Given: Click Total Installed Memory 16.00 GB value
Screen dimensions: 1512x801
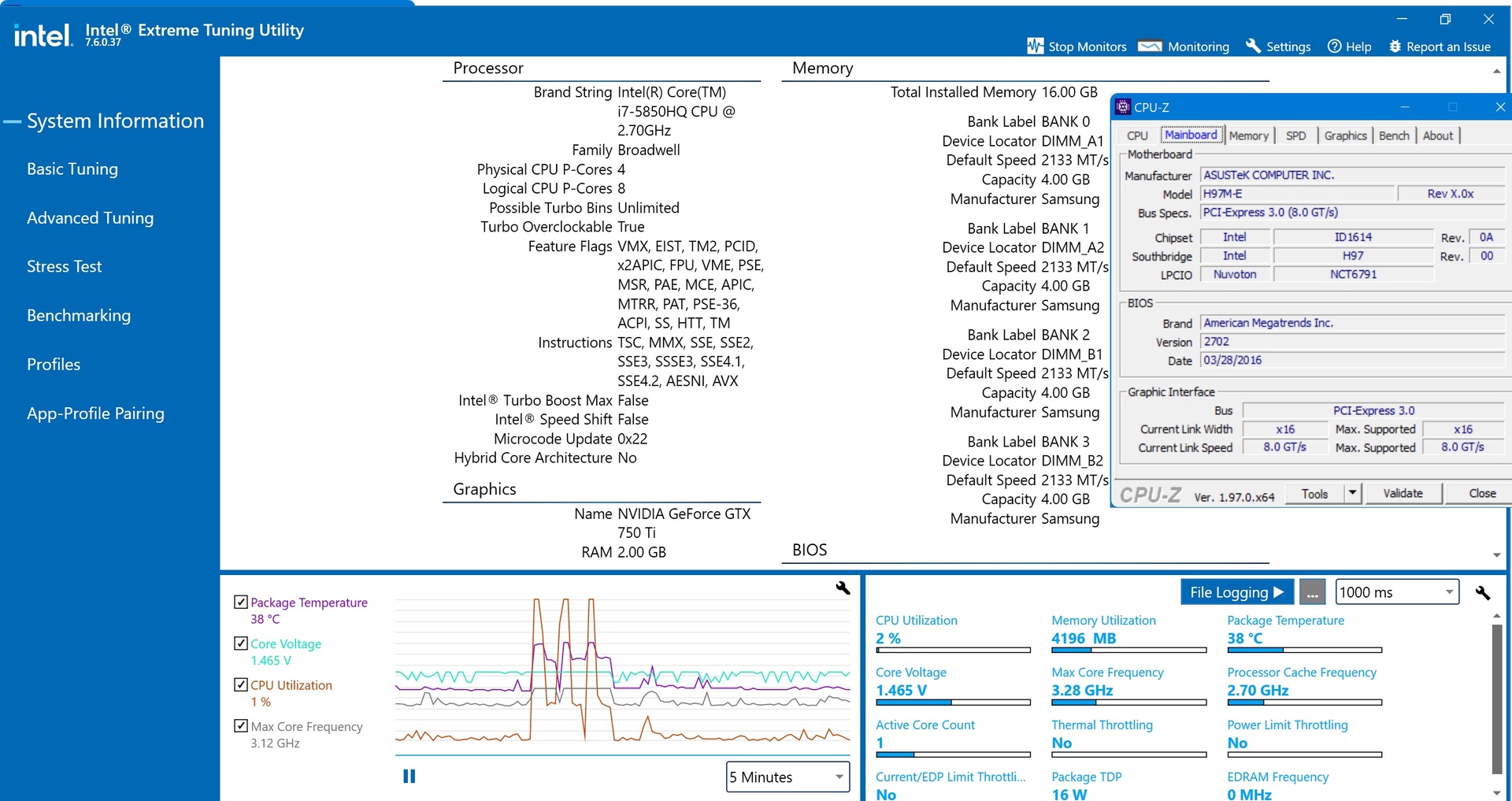Looking at the screenshot, I should (1069, 92).
